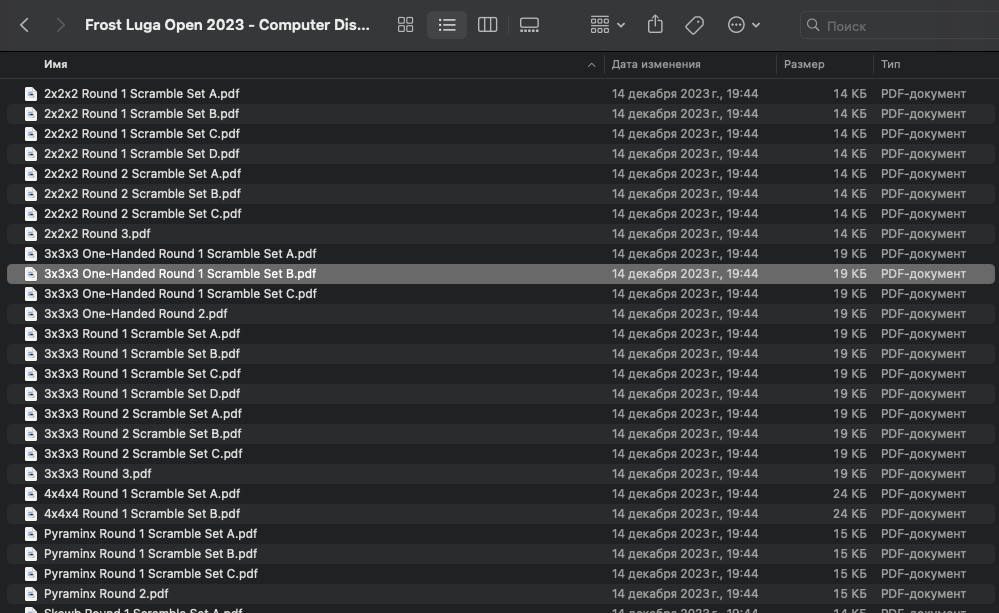Select 3x3x3 One-Handed Round 2.pdf
Screen dimensions: 999x613
click(135, 314)
